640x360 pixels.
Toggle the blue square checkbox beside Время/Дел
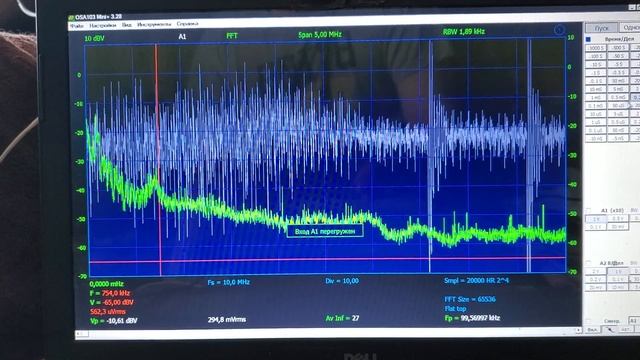pyautogui.click(x=588, y=39)
